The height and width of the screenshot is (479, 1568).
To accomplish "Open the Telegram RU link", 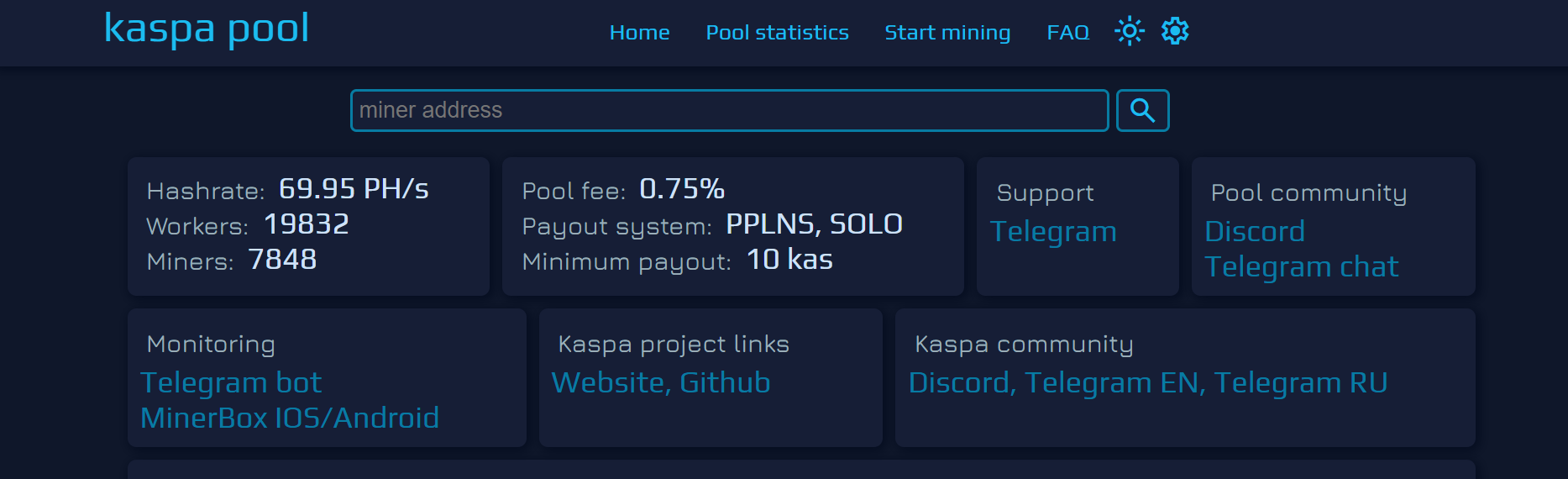I will (1300, 383).
